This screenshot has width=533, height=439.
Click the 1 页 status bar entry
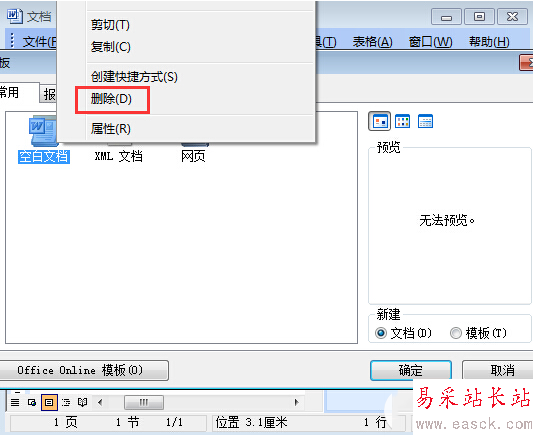[x=65, y=423]
